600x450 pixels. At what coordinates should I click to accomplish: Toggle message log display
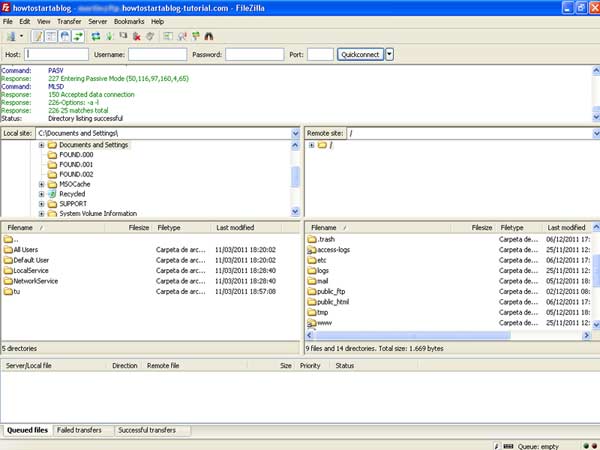click(38, 36)
